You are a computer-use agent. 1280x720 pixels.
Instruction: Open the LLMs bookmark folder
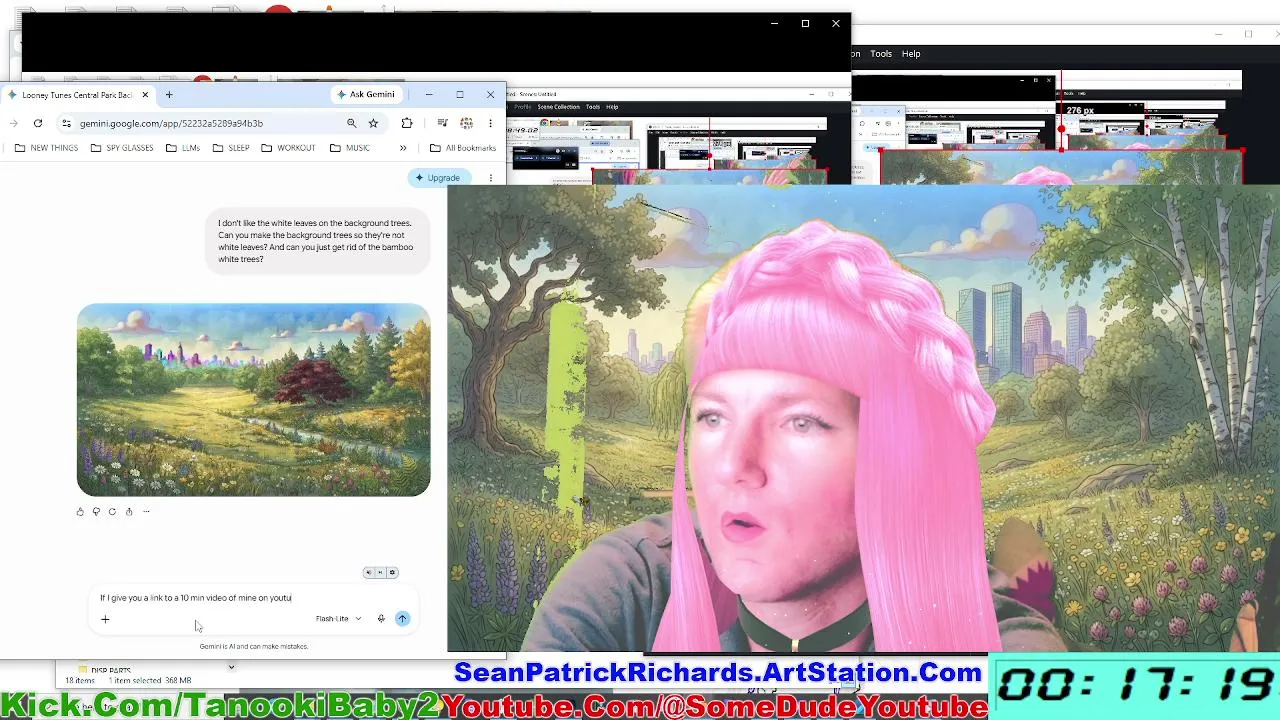tap(183, 148)
